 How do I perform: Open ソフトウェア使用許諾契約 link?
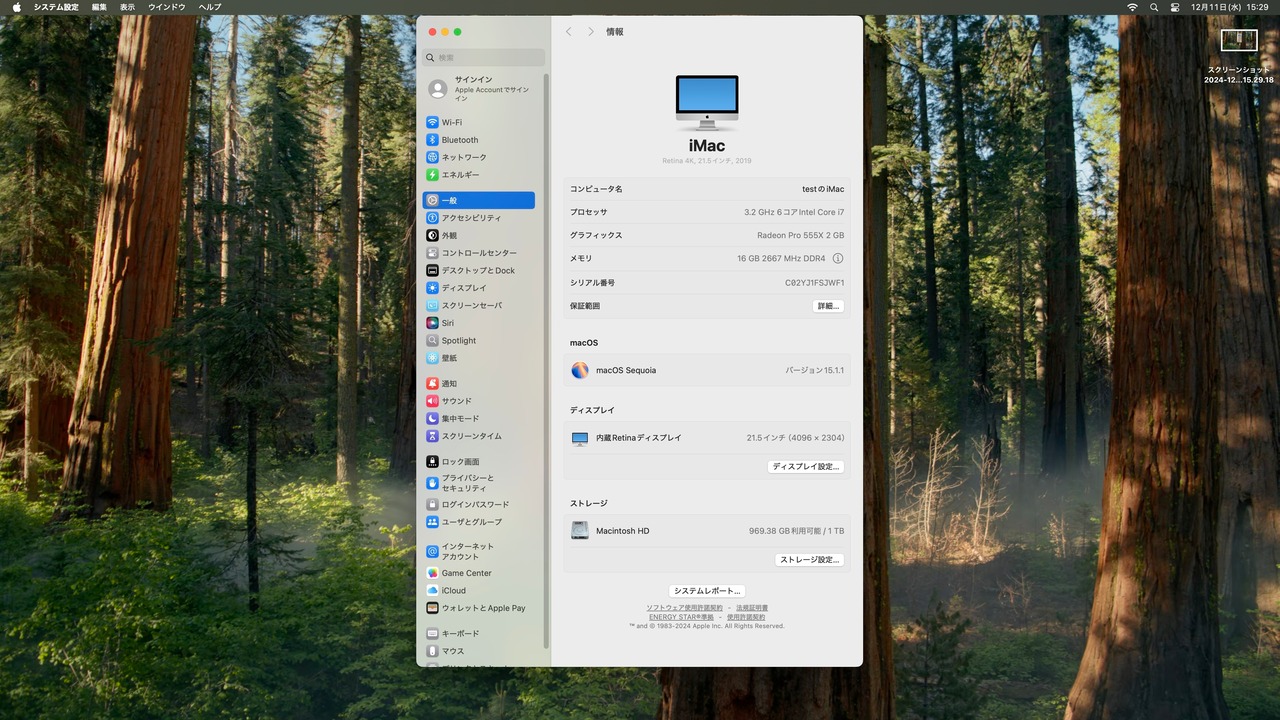tap(684, 608)
